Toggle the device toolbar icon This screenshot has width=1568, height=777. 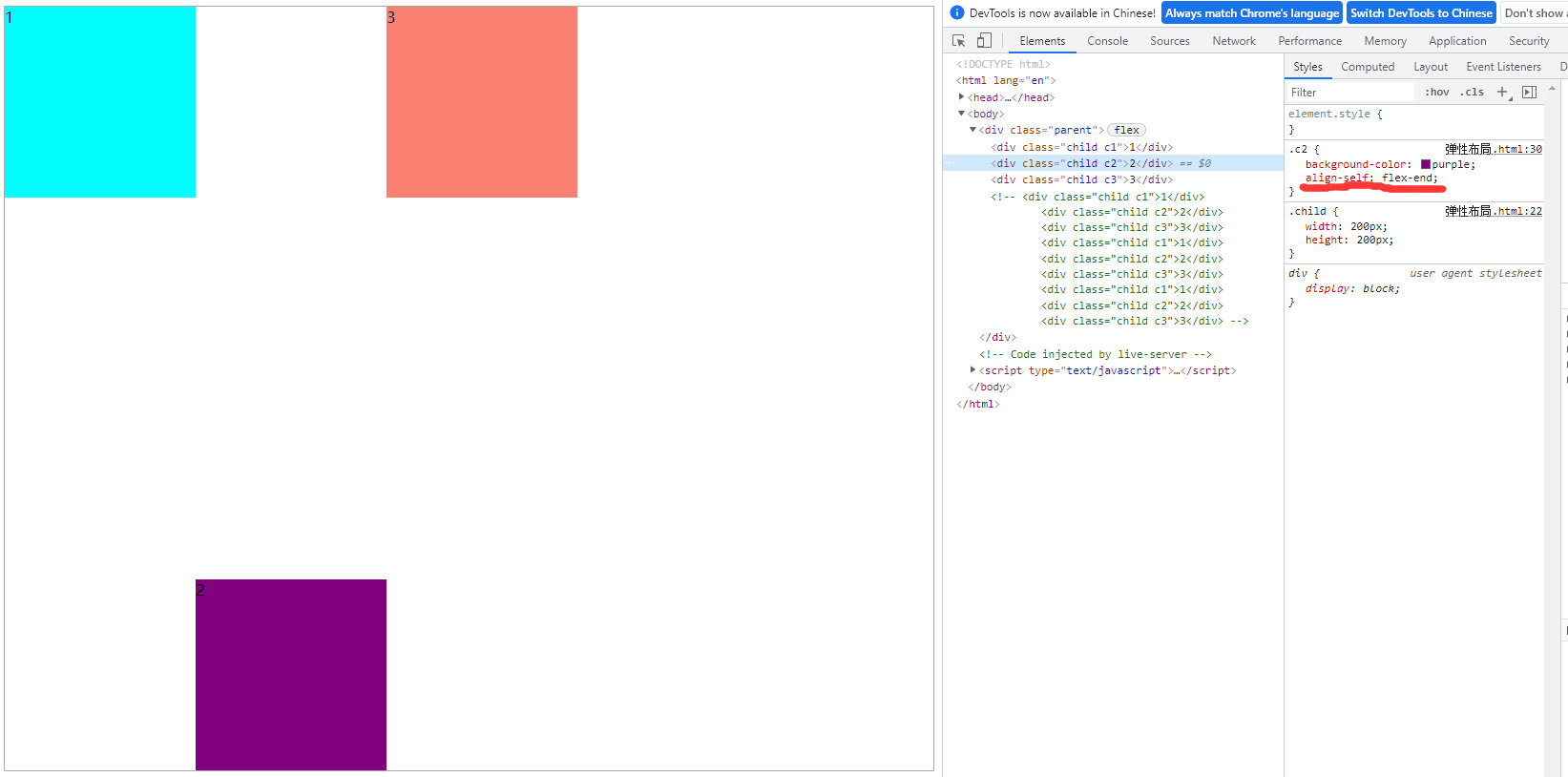984,41
